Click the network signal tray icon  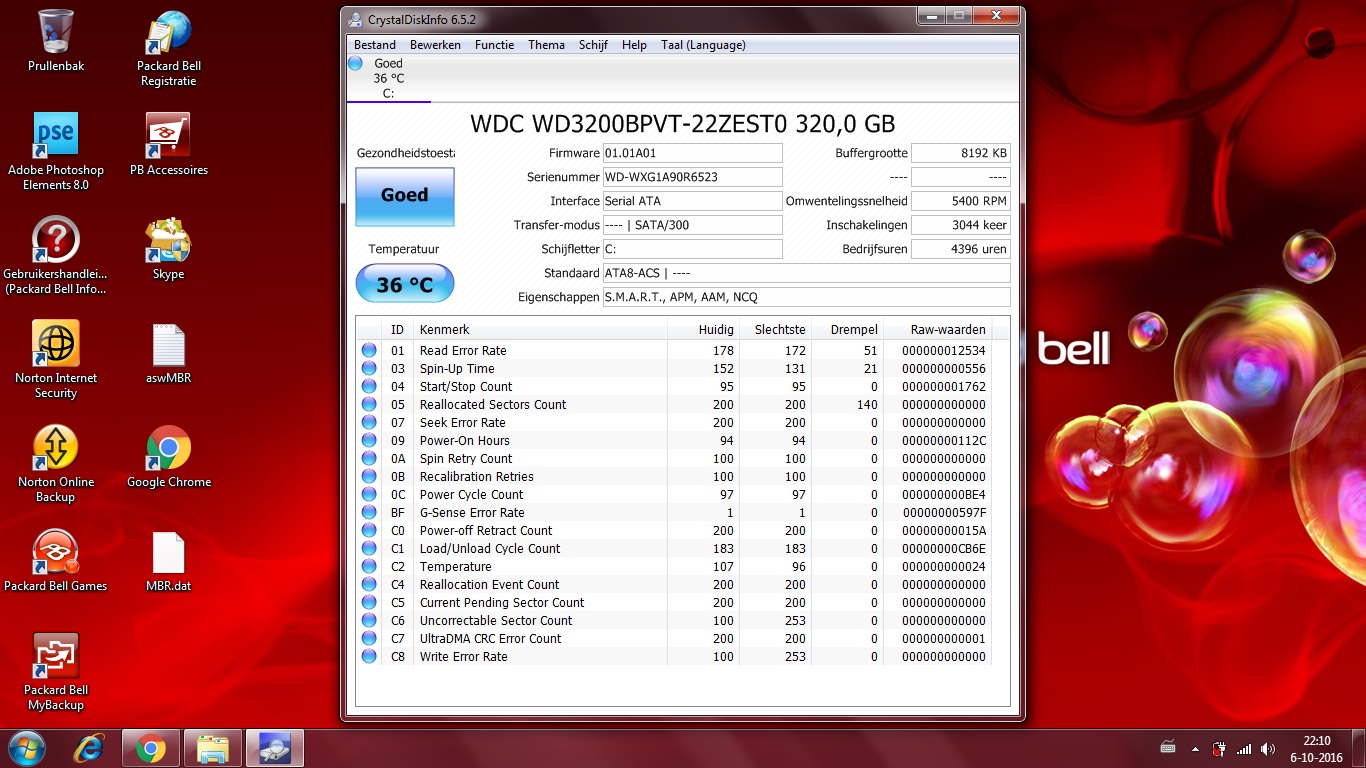tap(1244, 748)
